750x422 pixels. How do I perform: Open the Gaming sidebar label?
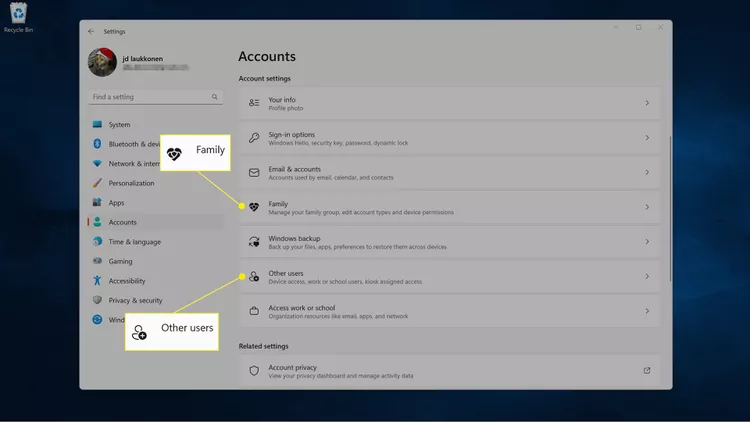click(x=121, y=262)
